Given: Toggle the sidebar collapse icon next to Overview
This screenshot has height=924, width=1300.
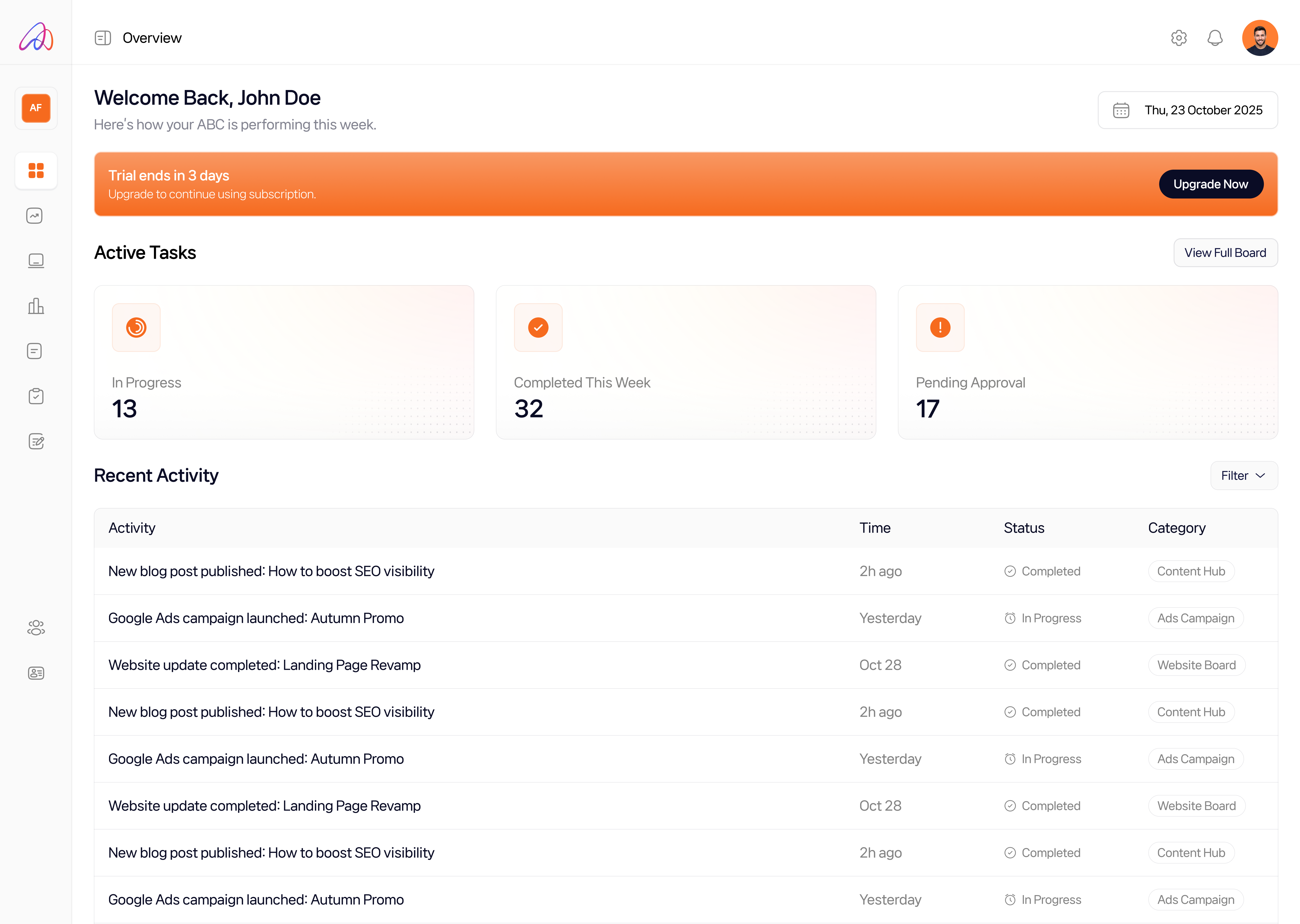Looking at the screenshot, I should [x=103, y=38].
